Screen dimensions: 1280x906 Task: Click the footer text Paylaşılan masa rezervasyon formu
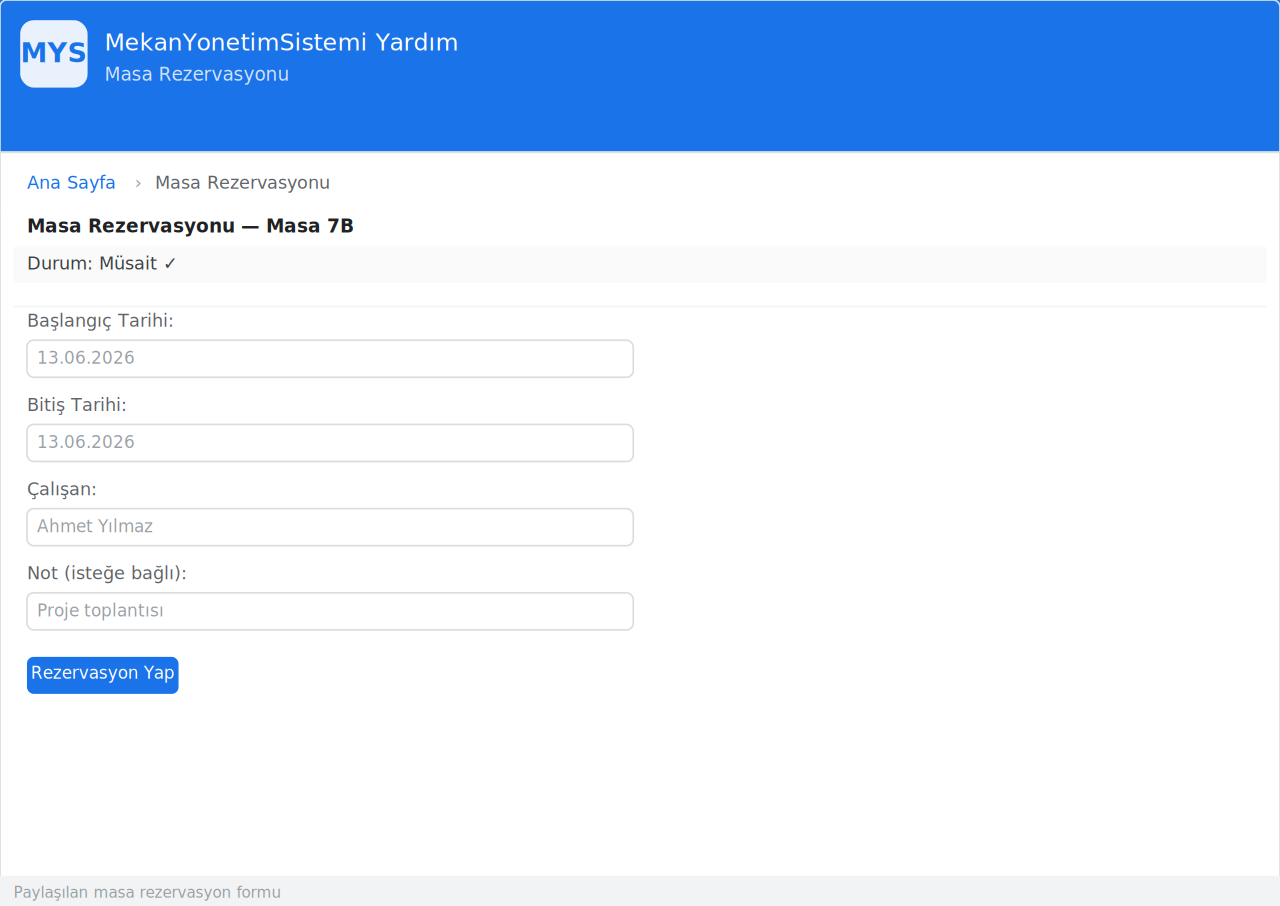(147, 892)
